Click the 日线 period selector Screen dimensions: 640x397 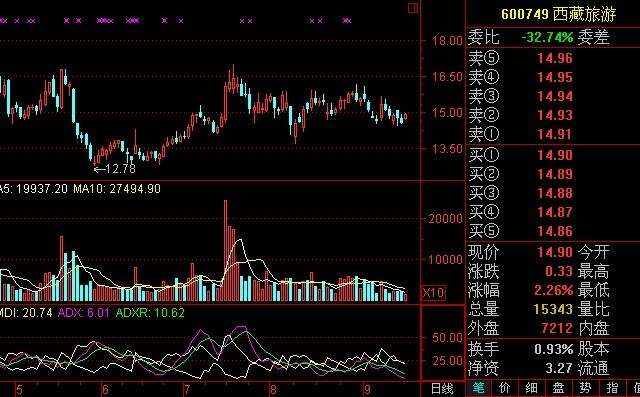point(442,388)
